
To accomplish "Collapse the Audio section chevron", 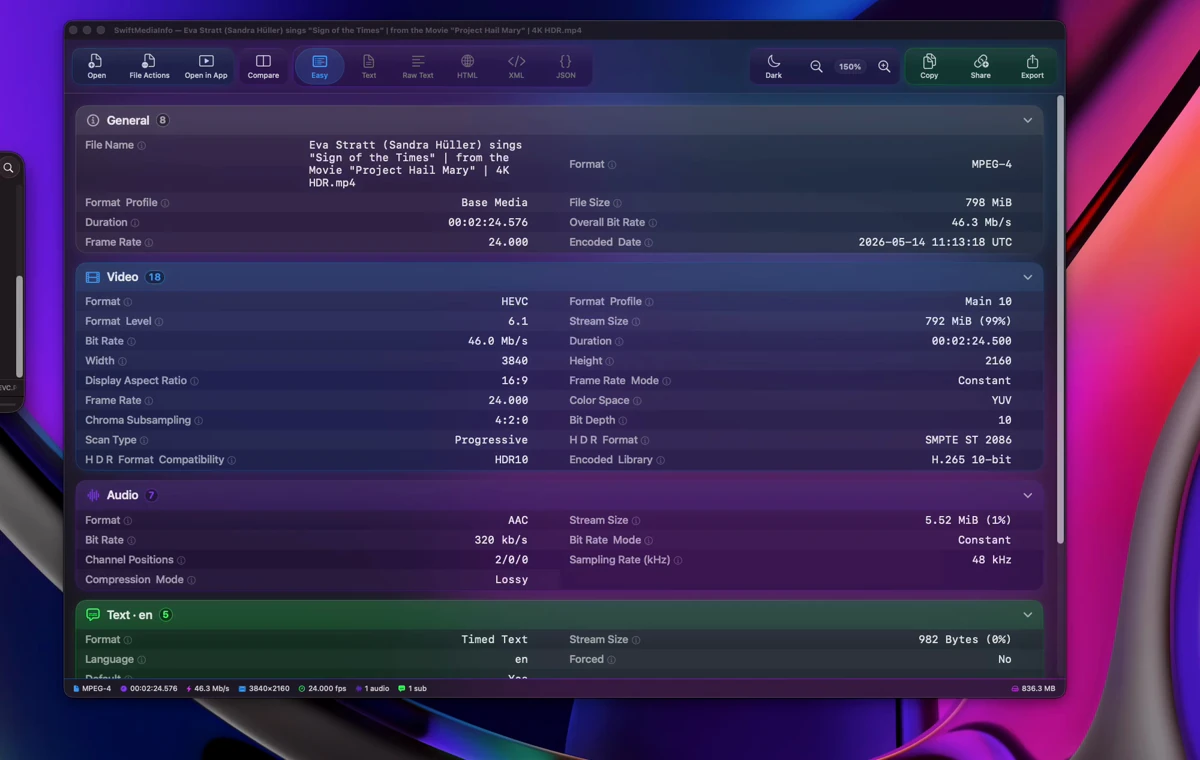I will pyautogui.click(x=1027, y=495).
